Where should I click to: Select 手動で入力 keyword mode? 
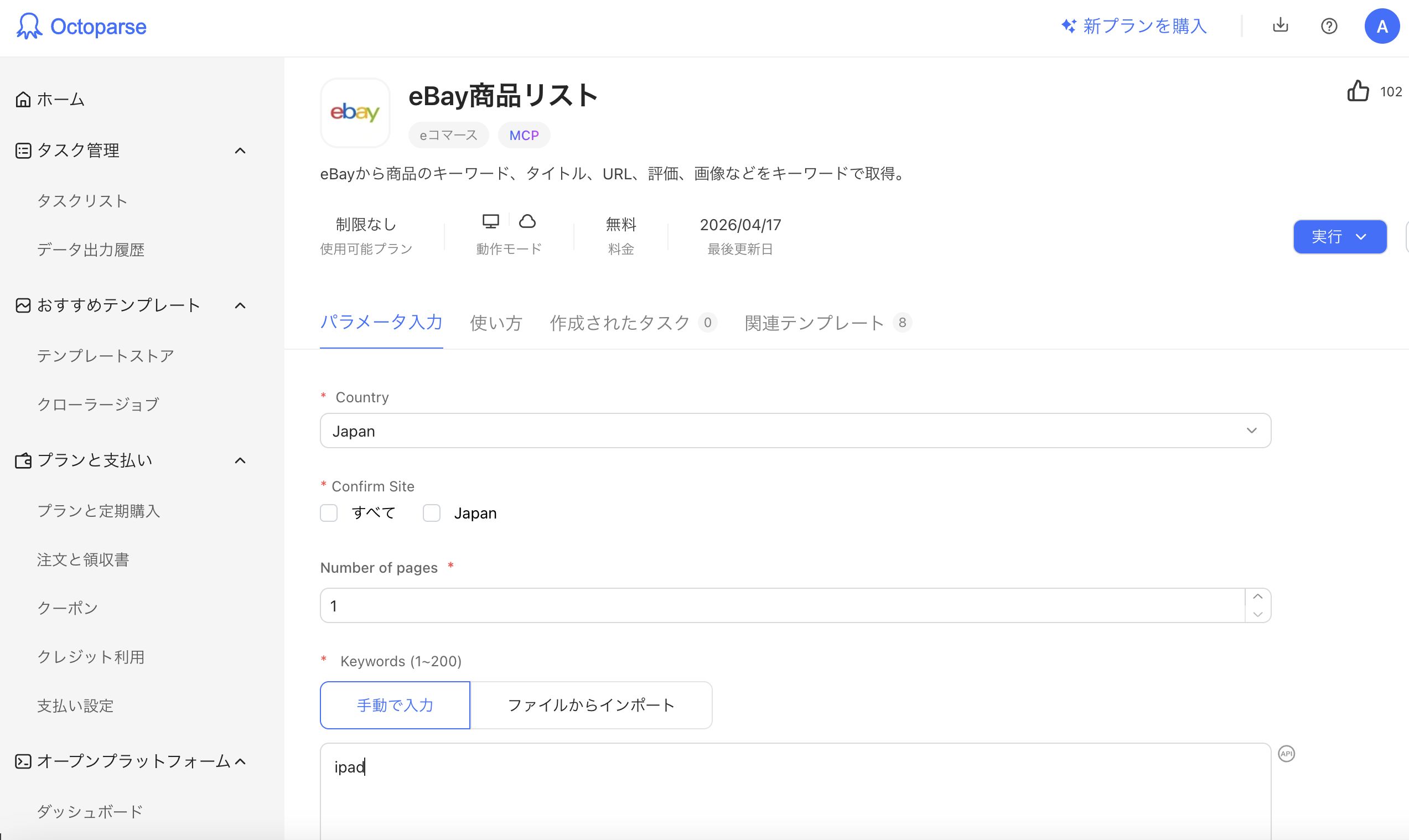tap(395, 706)
